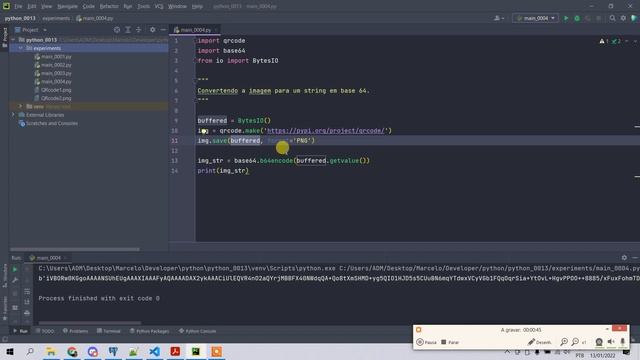Screen dimensions: 640x360
Task: Toggle the webcam icon in recorder
Action: [x=599, y=342]
